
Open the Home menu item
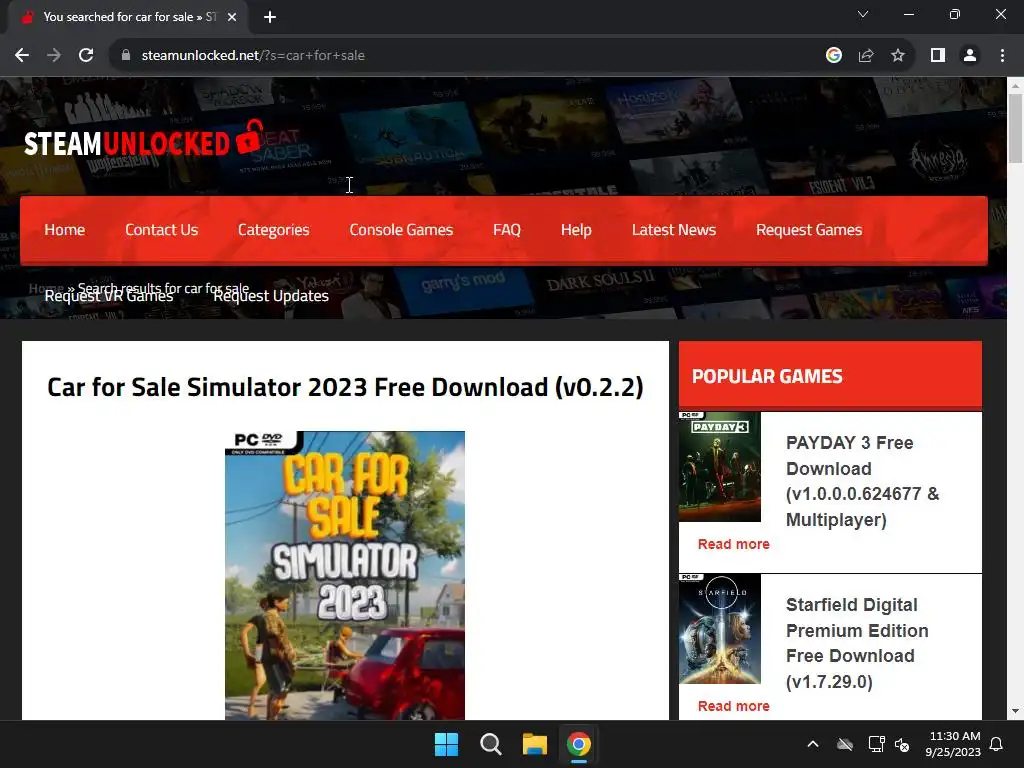point(65,230)
